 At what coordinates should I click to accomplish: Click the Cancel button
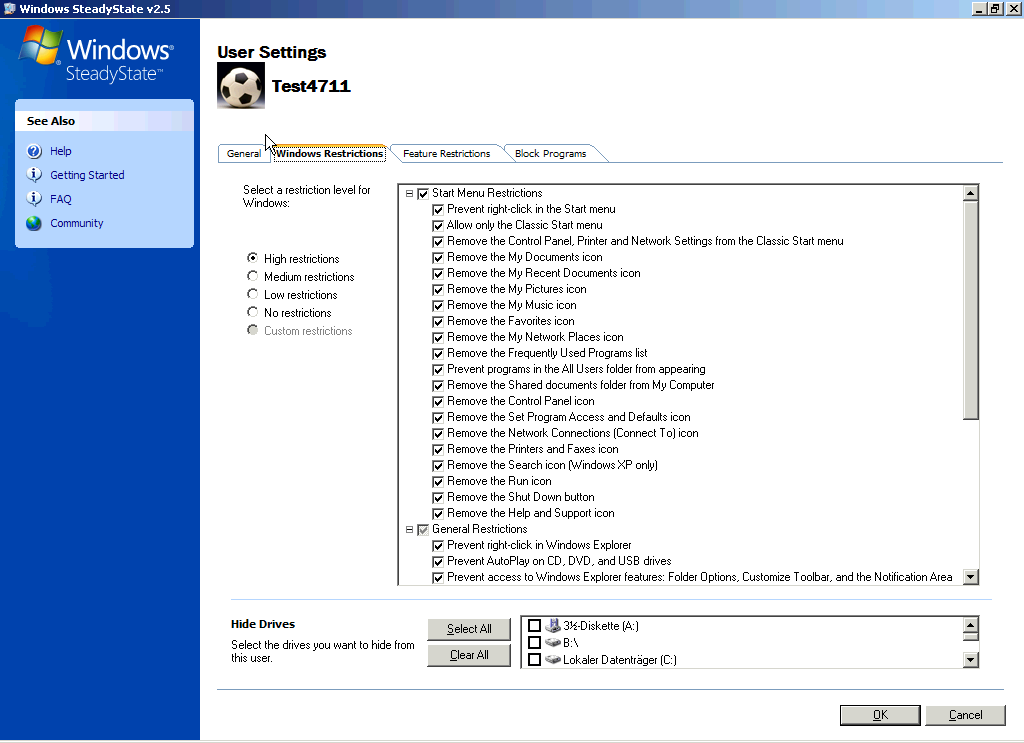(x=965, y=715)
